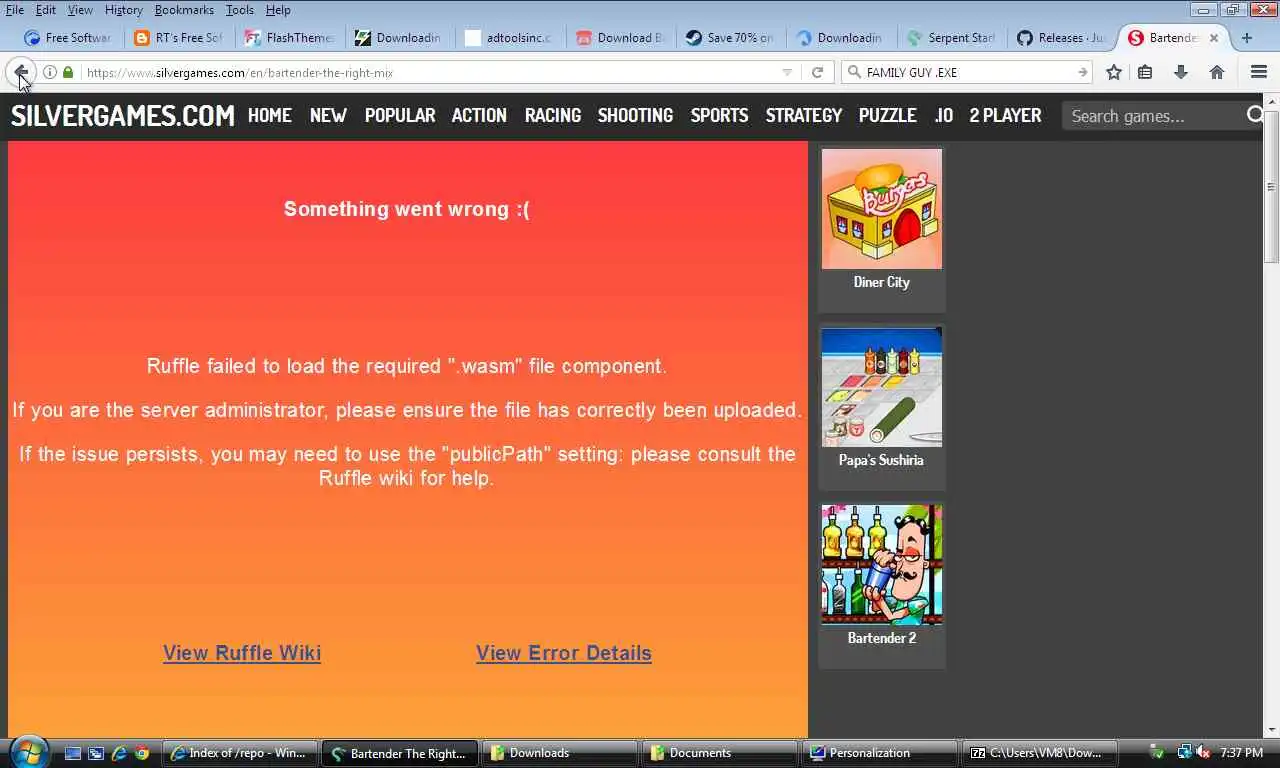Switch to RT's Free Soft tab

[178, 38]
